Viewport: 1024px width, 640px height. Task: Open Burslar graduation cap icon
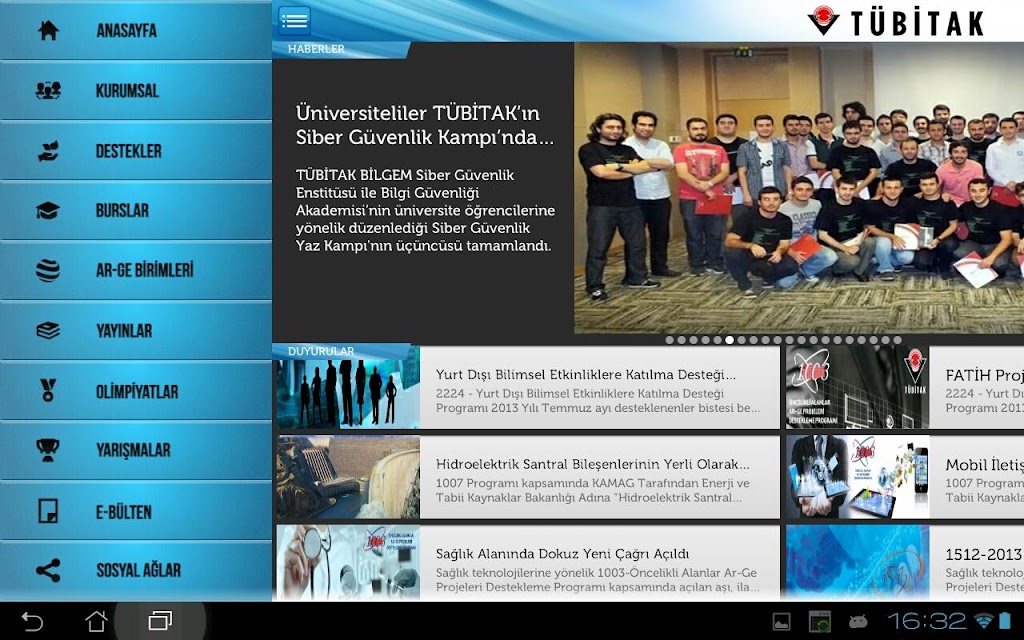pos(48,210)
